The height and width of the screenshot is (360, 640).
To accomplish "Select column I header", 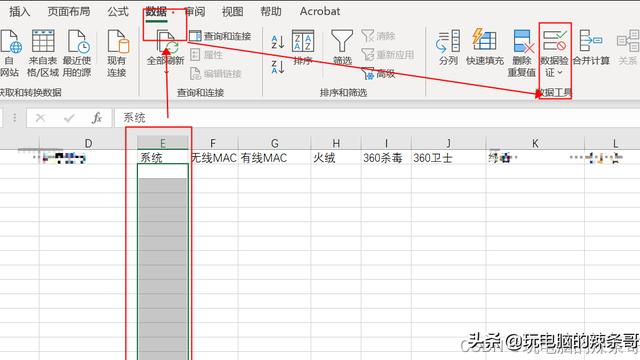I will point(386,143).
